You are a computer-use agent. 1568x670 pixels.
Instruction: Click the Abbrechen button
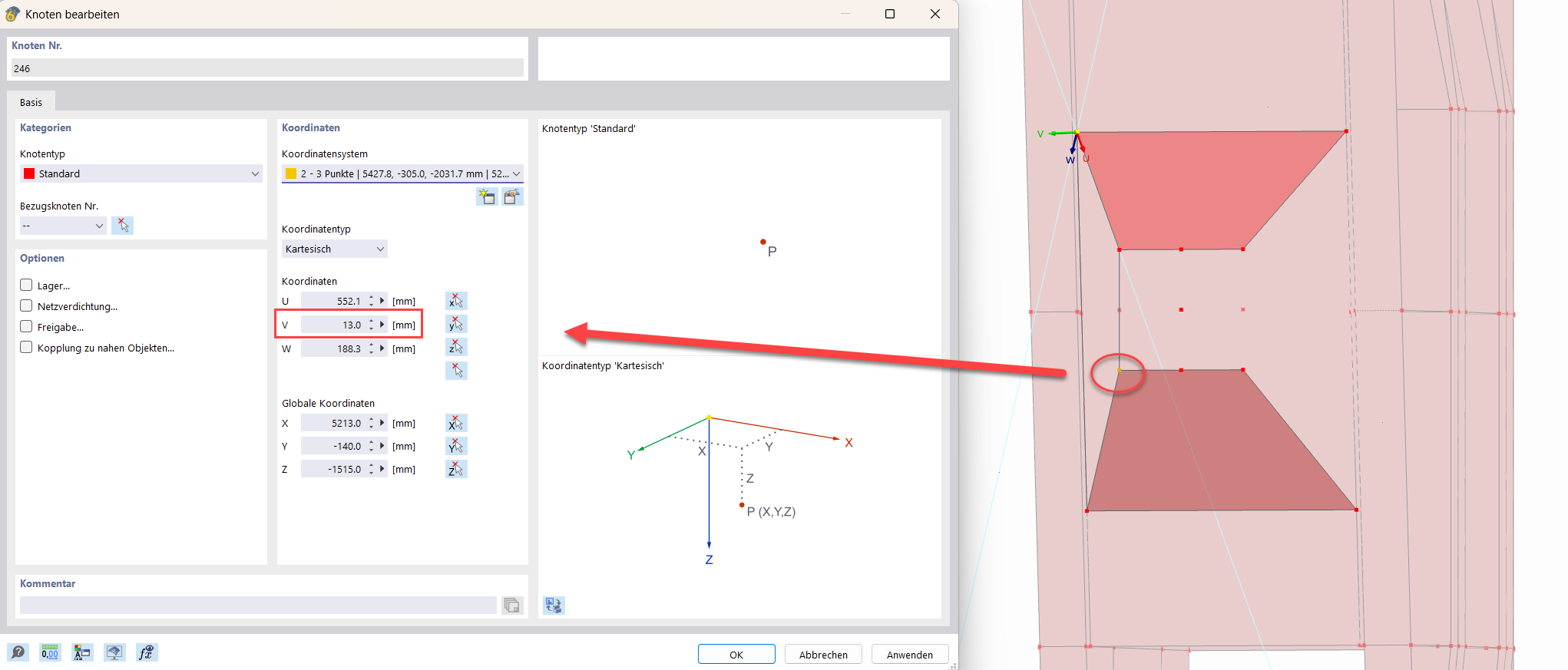823,655
